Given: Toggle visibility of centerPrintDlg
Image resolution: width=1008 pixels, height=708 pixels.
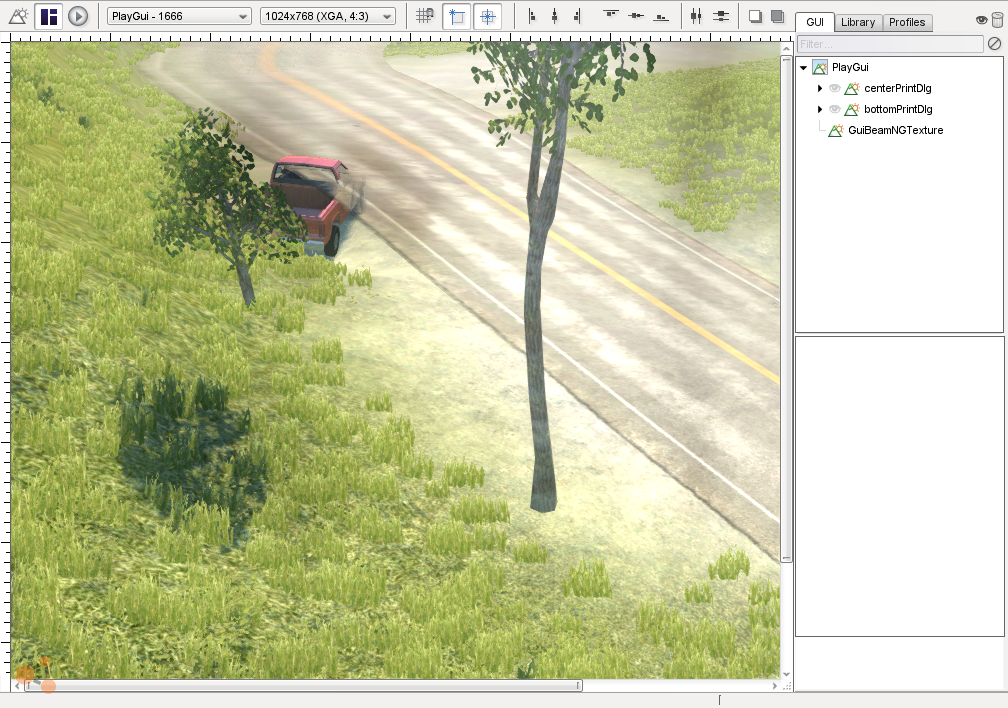Looking at the screenshot, I should point(834,88).
